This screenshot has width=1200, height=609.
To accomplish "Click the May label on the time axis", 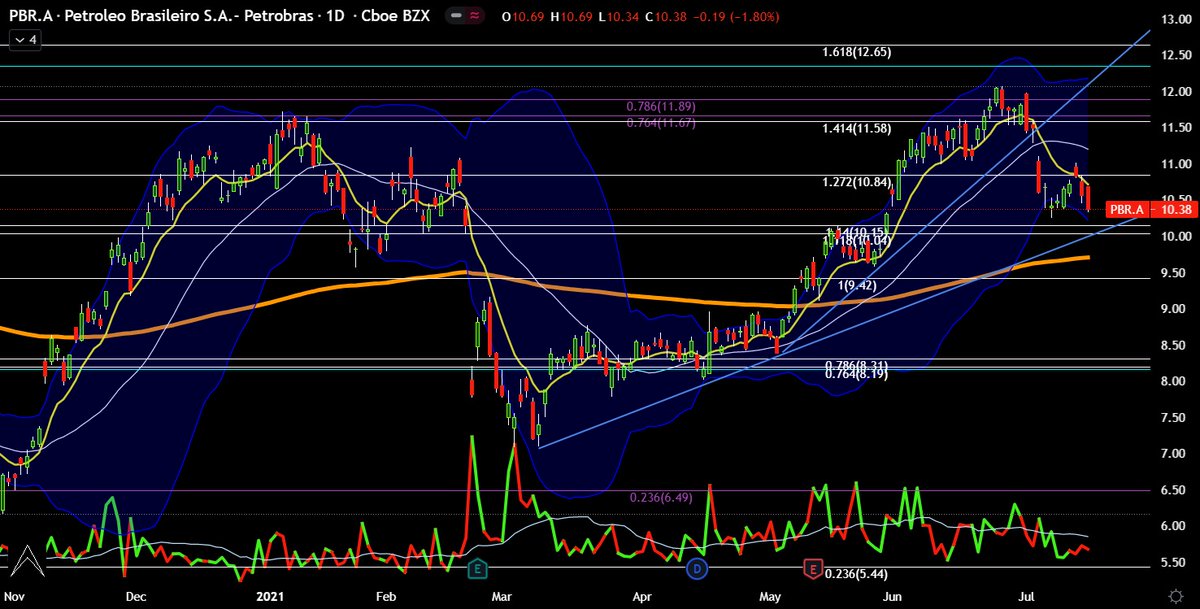I will pos(771,597).
